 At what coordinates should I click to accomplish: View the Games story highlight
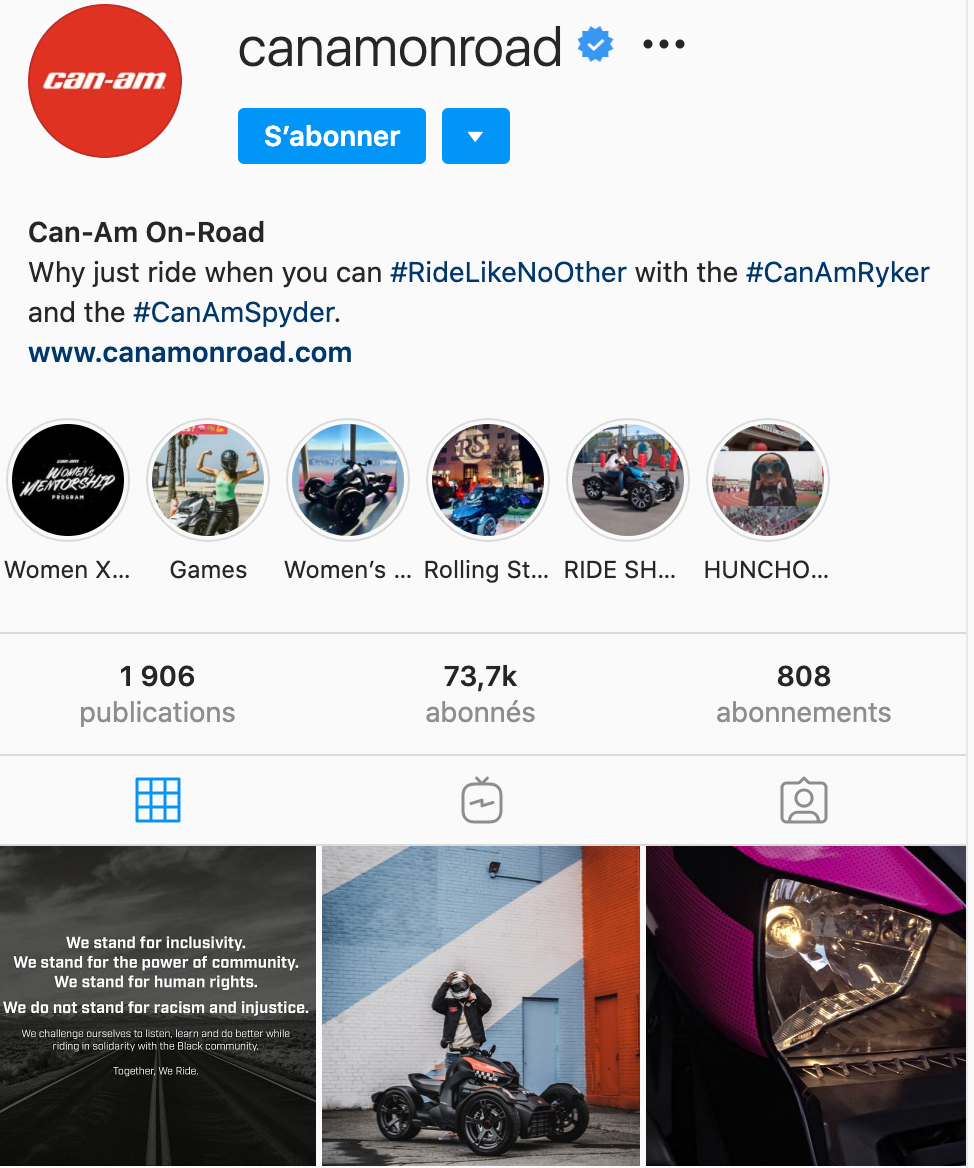click(208, 480)
